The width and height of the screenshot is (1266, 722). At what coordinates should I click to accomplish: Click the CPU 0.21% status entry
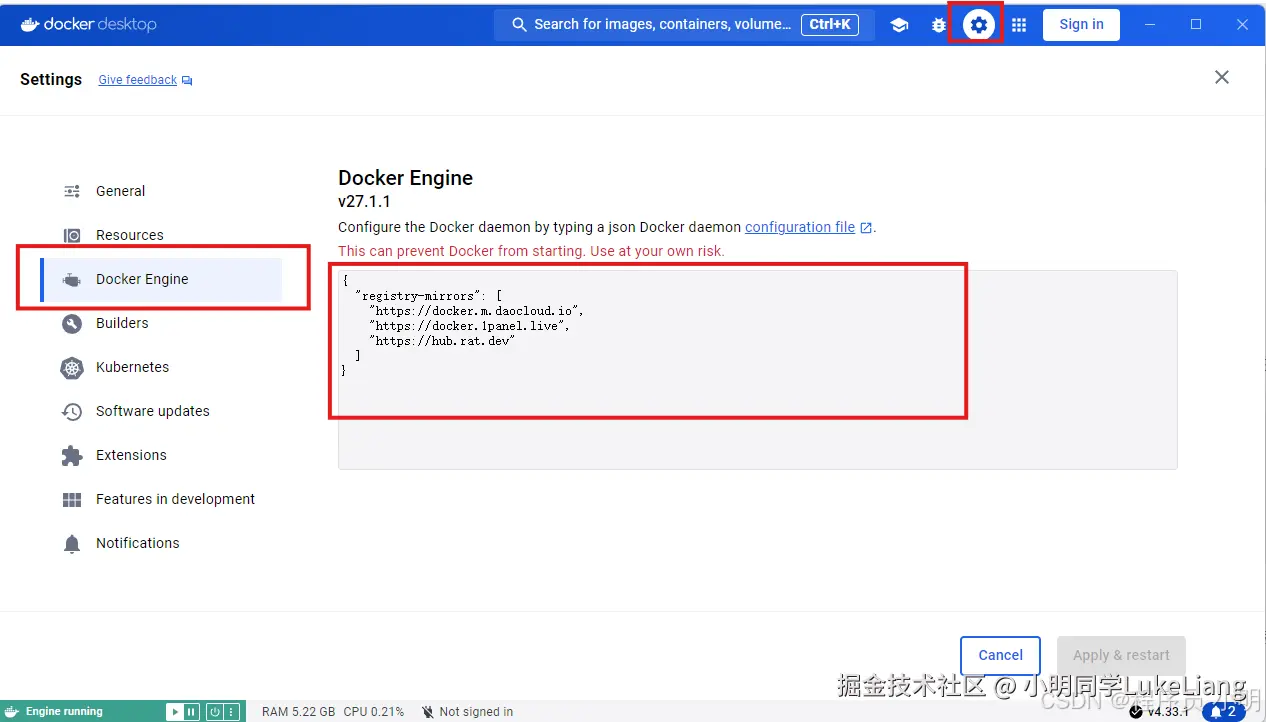click(x=374, y=712)
